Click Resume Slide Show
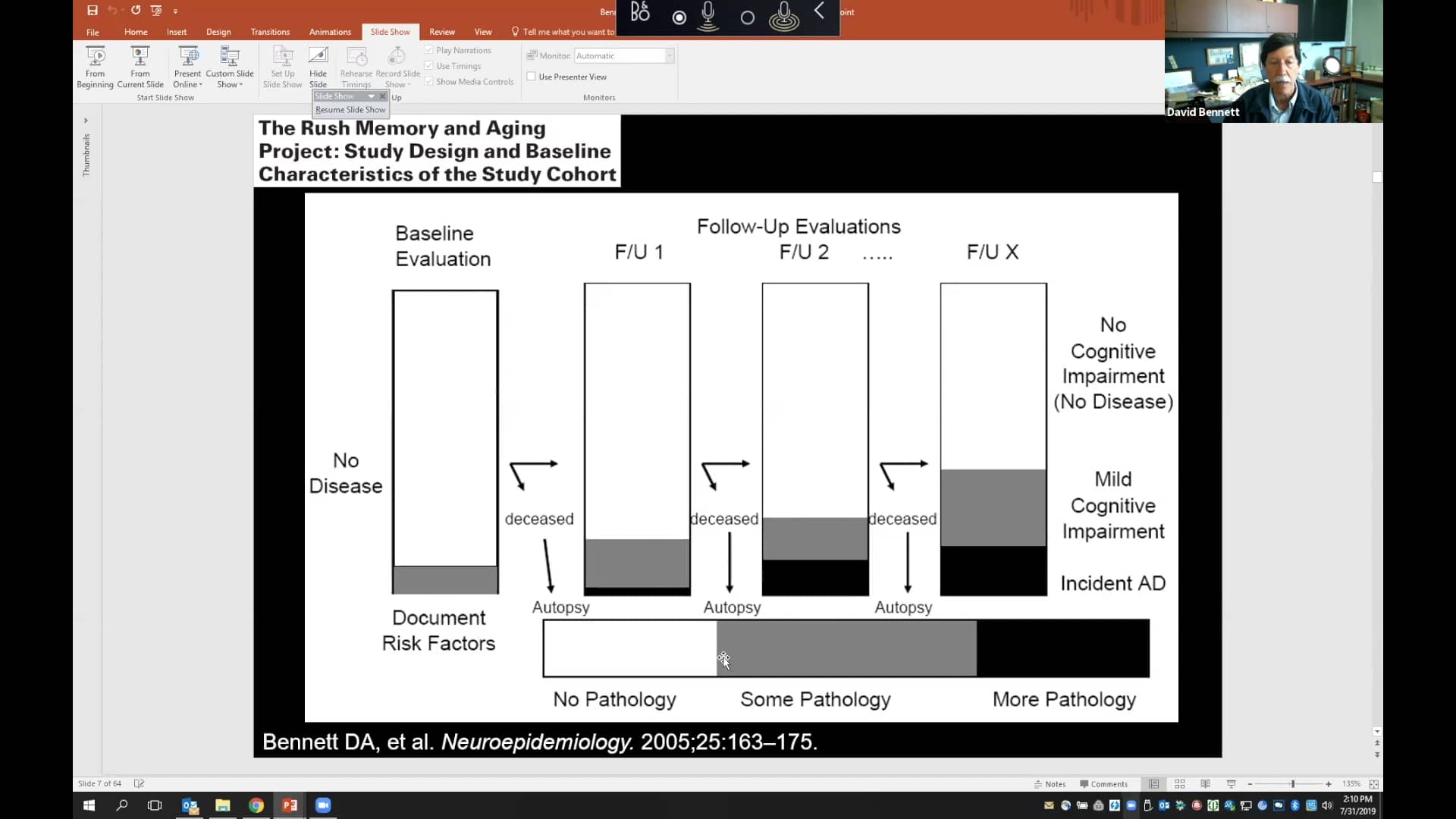Screen dimensions: 1456x819 point(350,109)
